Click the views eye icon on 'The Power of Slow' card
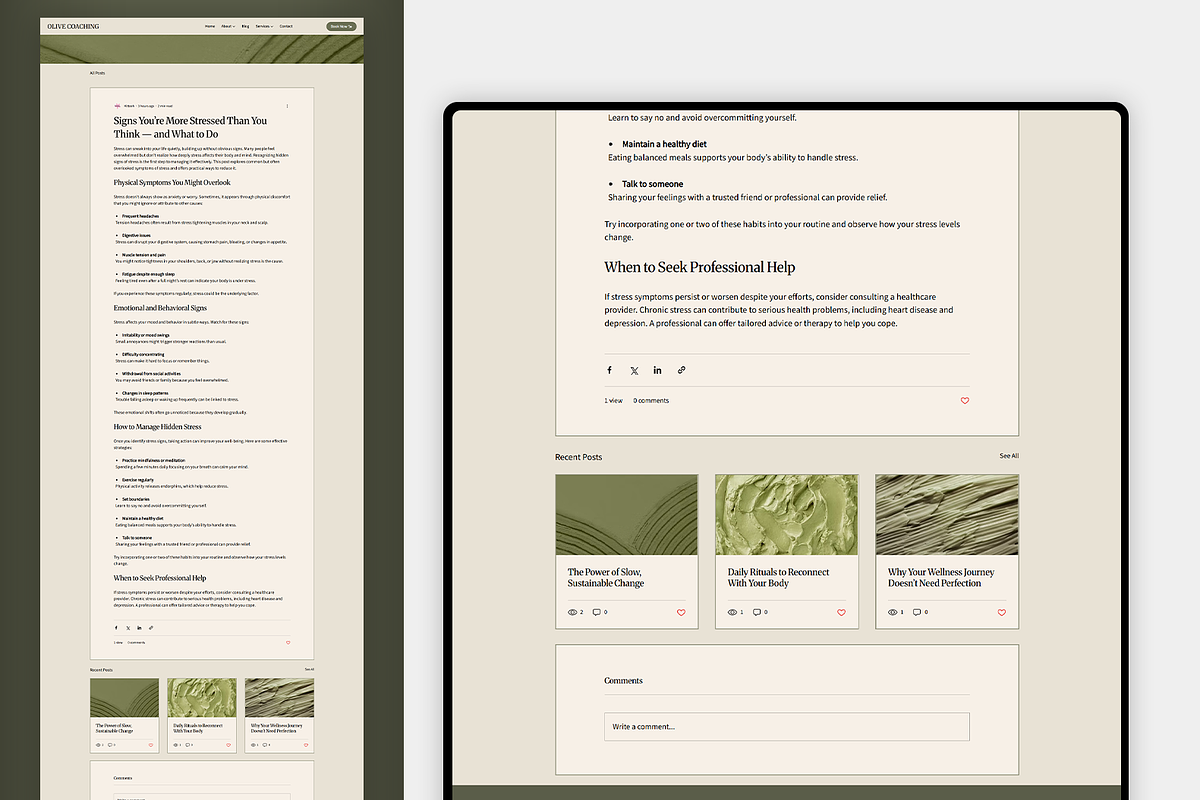Viewport: 1200px width, 800px height. click(x=573, y=612)
